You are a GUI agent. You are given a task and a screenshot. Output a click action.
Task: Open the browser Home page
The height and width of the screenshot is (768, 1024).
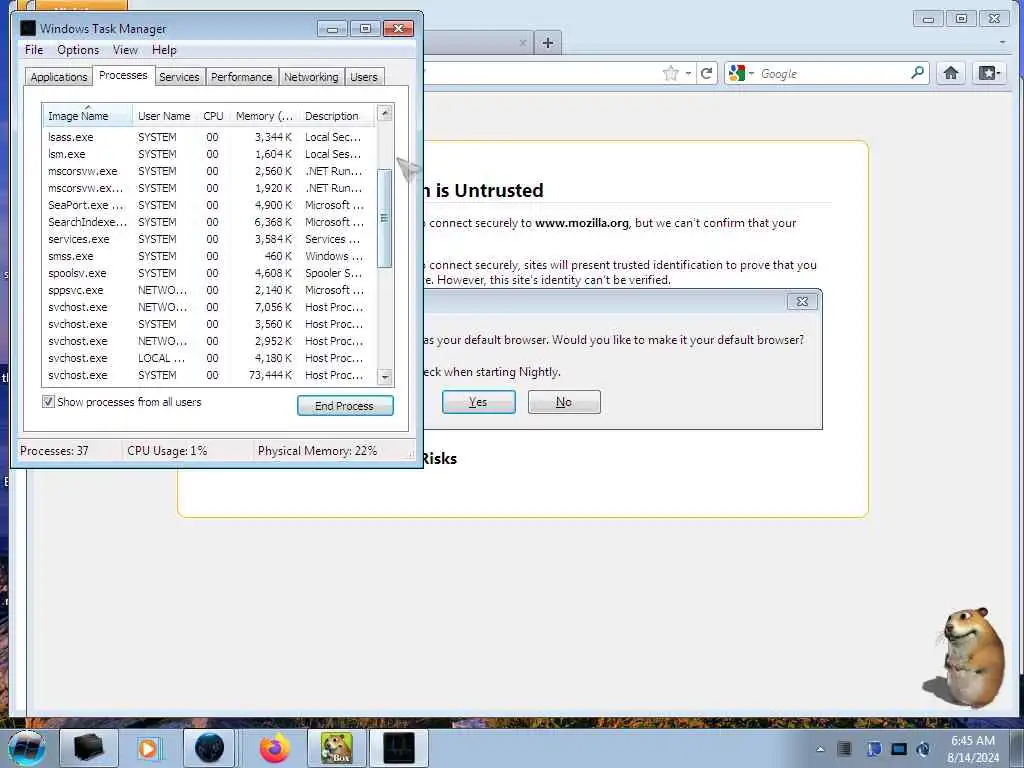click(951, 73)
